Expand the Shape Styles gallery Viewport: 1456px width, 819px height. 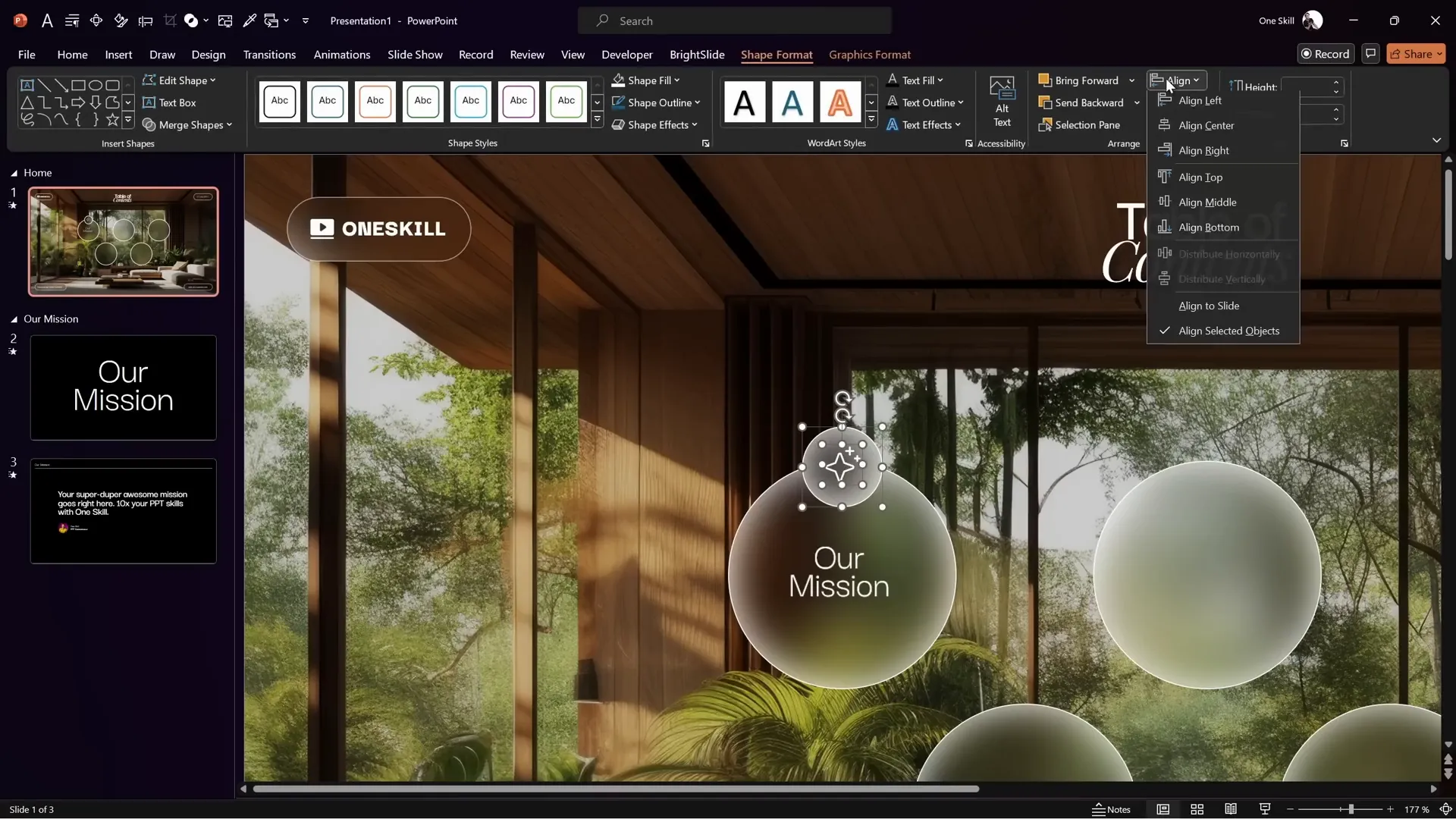[x=598, y=120]
